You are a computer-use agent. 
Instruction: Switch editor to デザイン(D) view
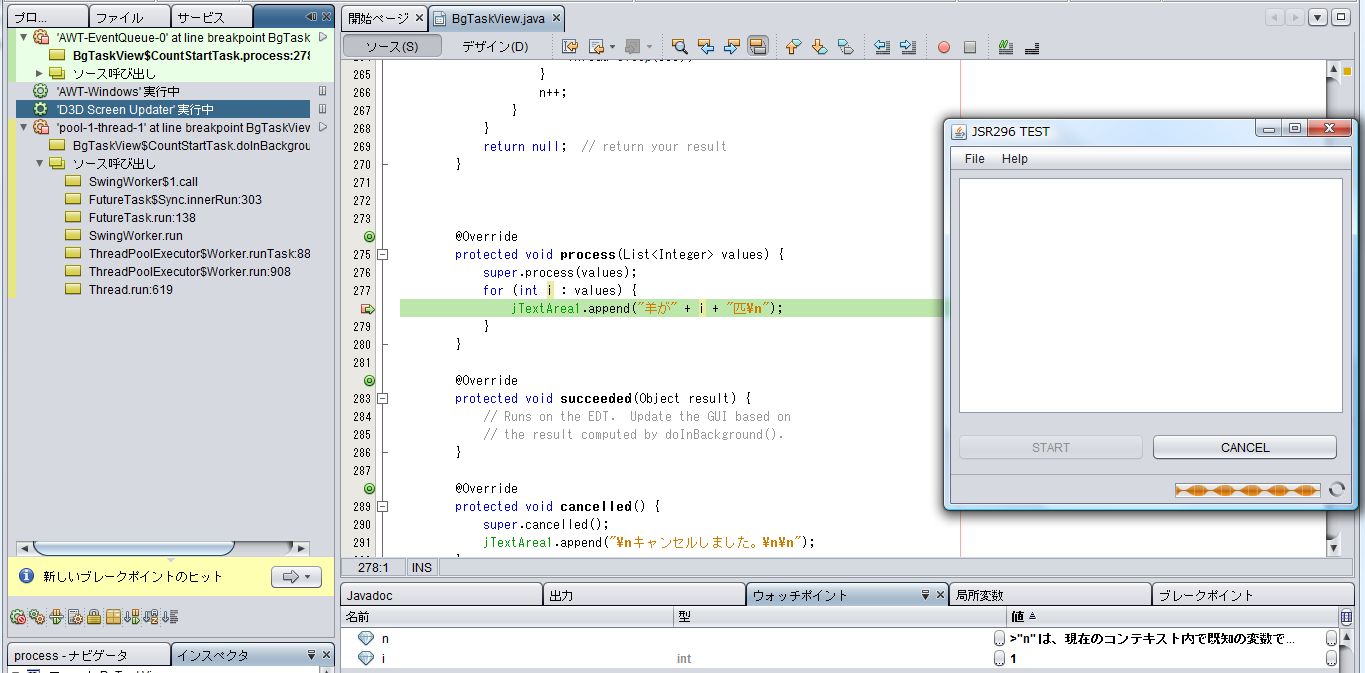(495, 46)
